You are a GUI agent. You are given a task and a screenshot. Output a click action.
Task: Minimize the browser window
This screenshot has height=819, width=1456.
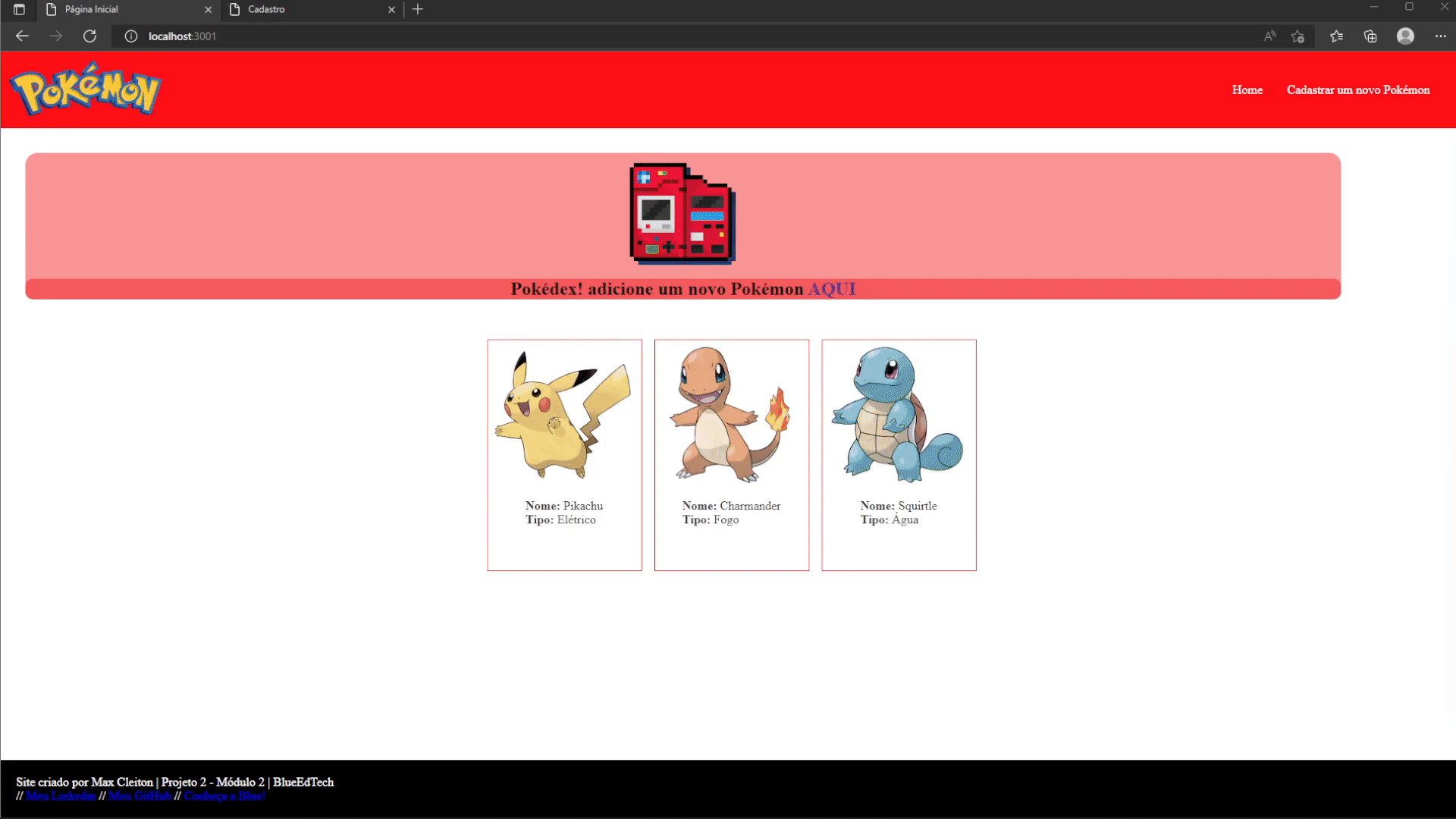click(1373, 8)
